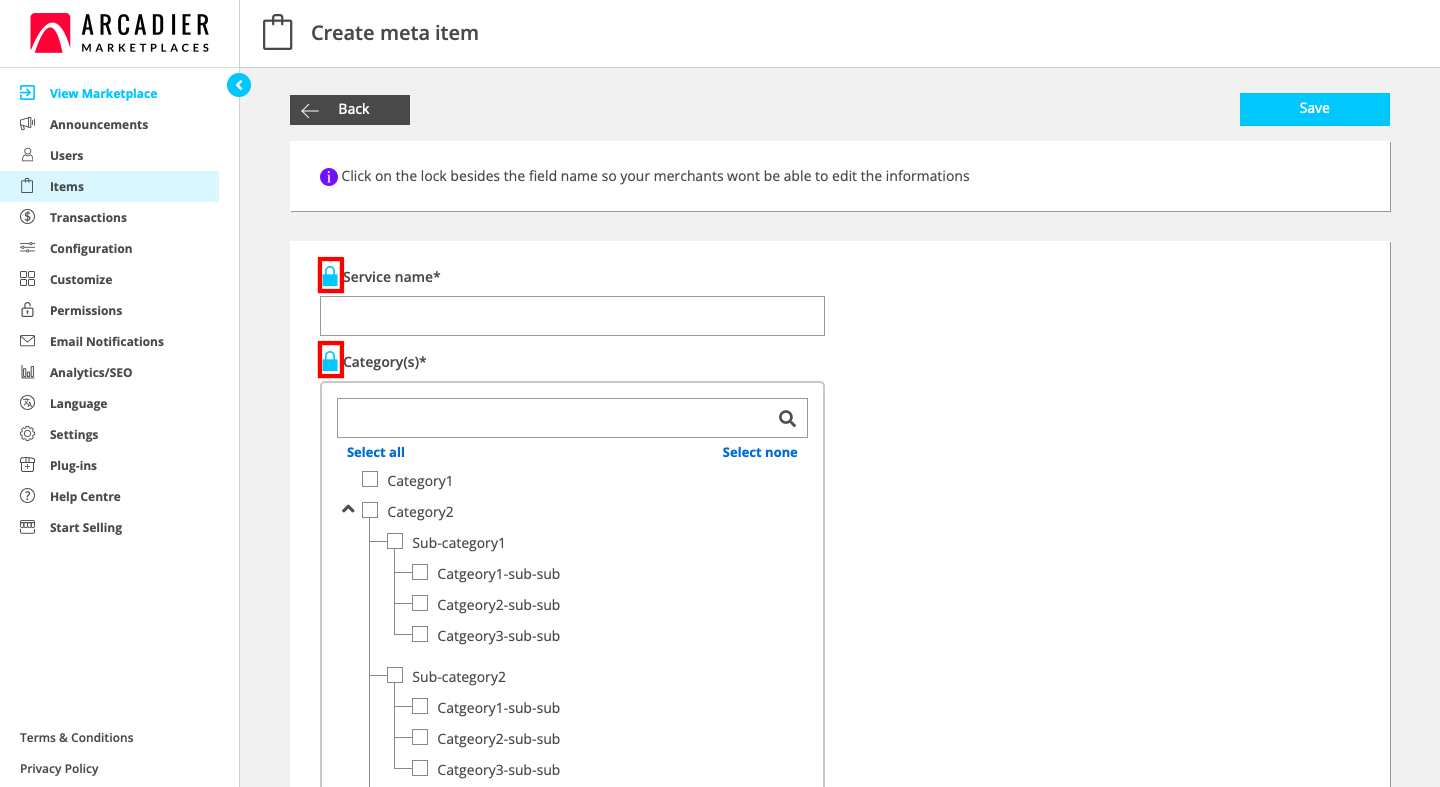The width and height of the screenshot is (1440, 787).
Task: Open the Start Selling menu item
Action: click(86, 527)
